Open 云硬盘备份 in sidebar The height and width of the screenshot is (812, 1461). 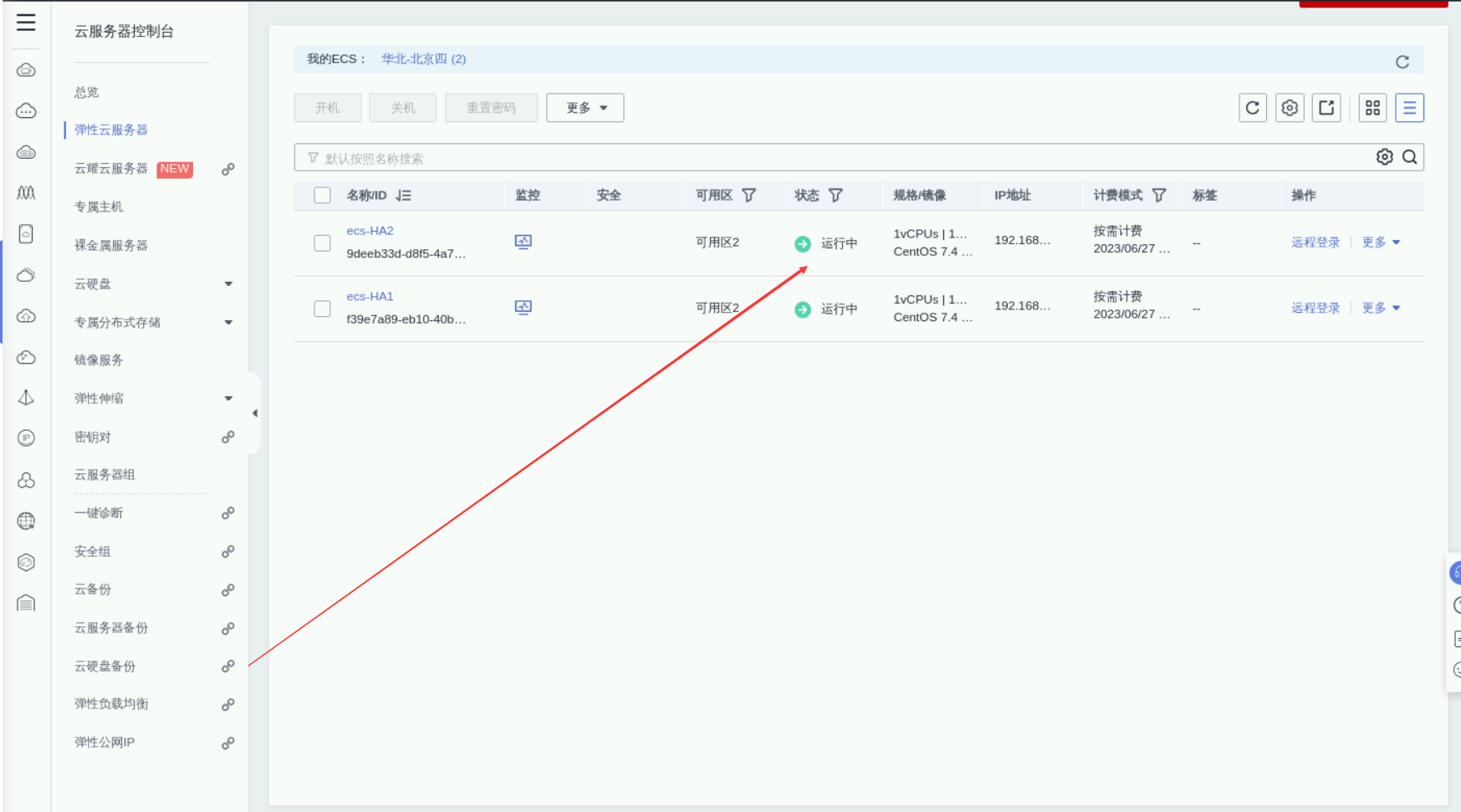pos(105,666)
